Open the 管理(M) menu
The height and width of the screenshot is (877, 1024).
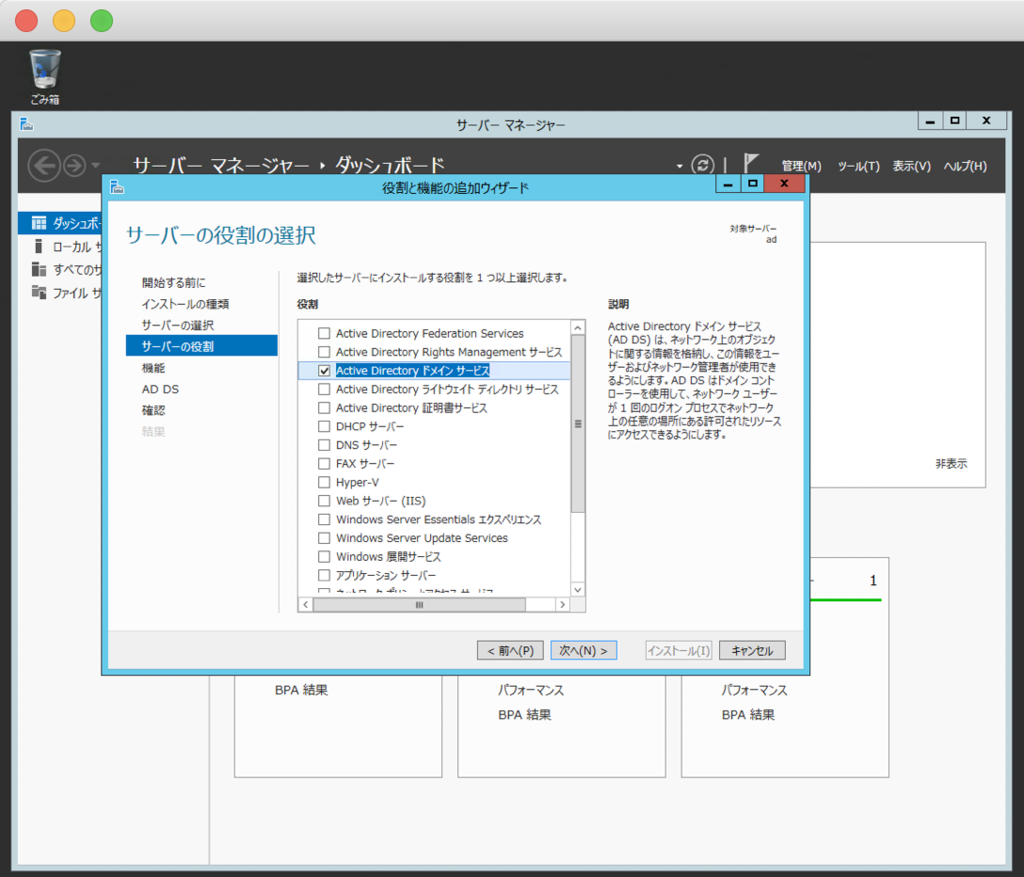tap(801, 166)
